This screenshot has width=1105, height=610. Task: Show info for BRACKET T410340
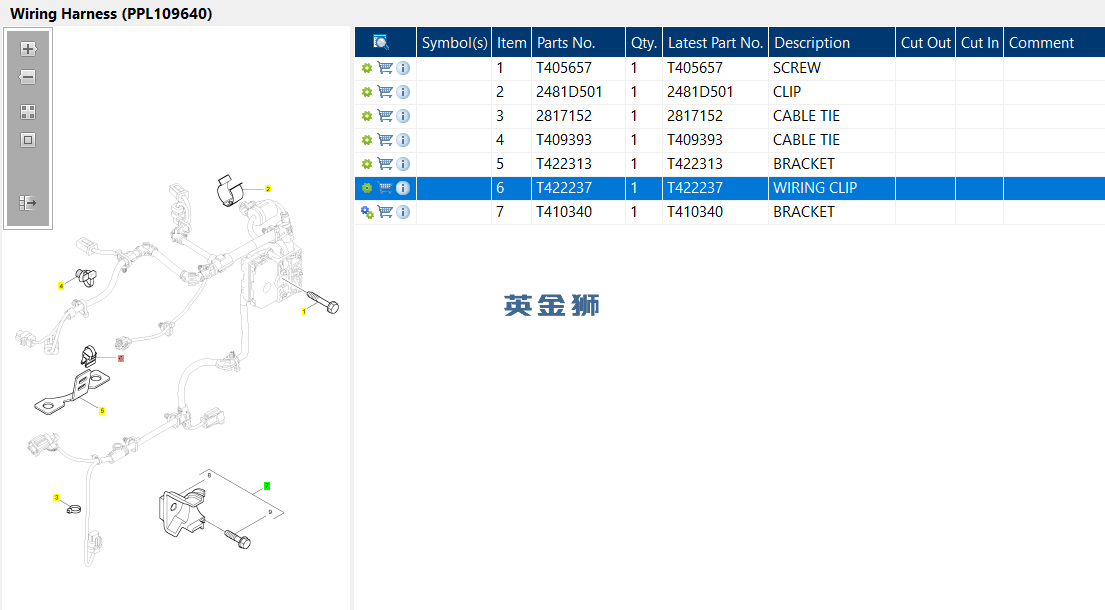(x=403, y=212)
